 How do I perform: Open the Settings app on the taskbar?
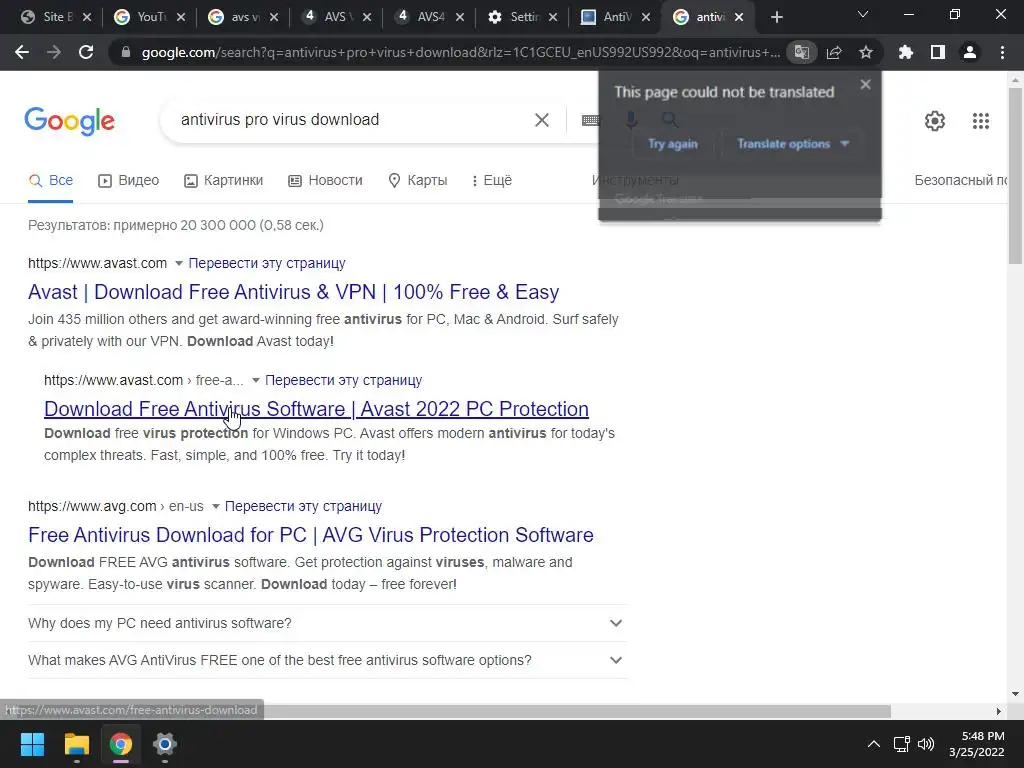point(165,744)
